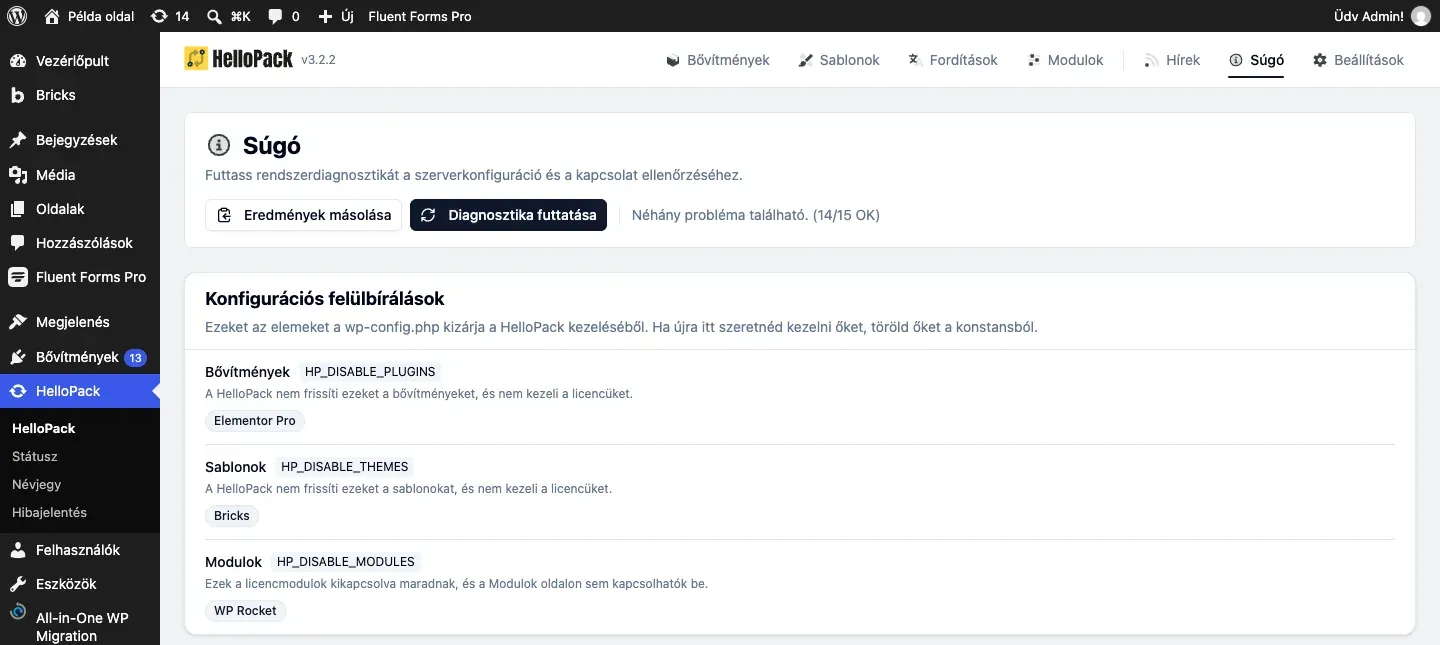Open the Névjegy submenu item
1440x645 pixels.
37,484
